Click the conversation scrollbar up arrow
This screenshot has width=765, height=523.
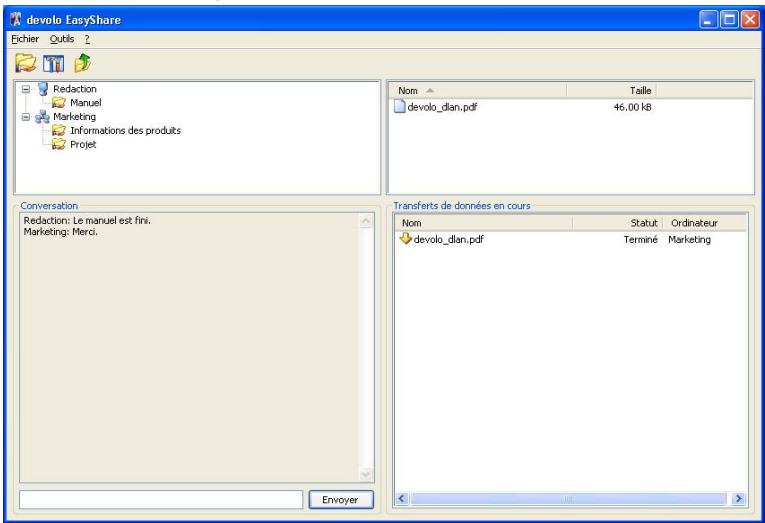point(365,222)
